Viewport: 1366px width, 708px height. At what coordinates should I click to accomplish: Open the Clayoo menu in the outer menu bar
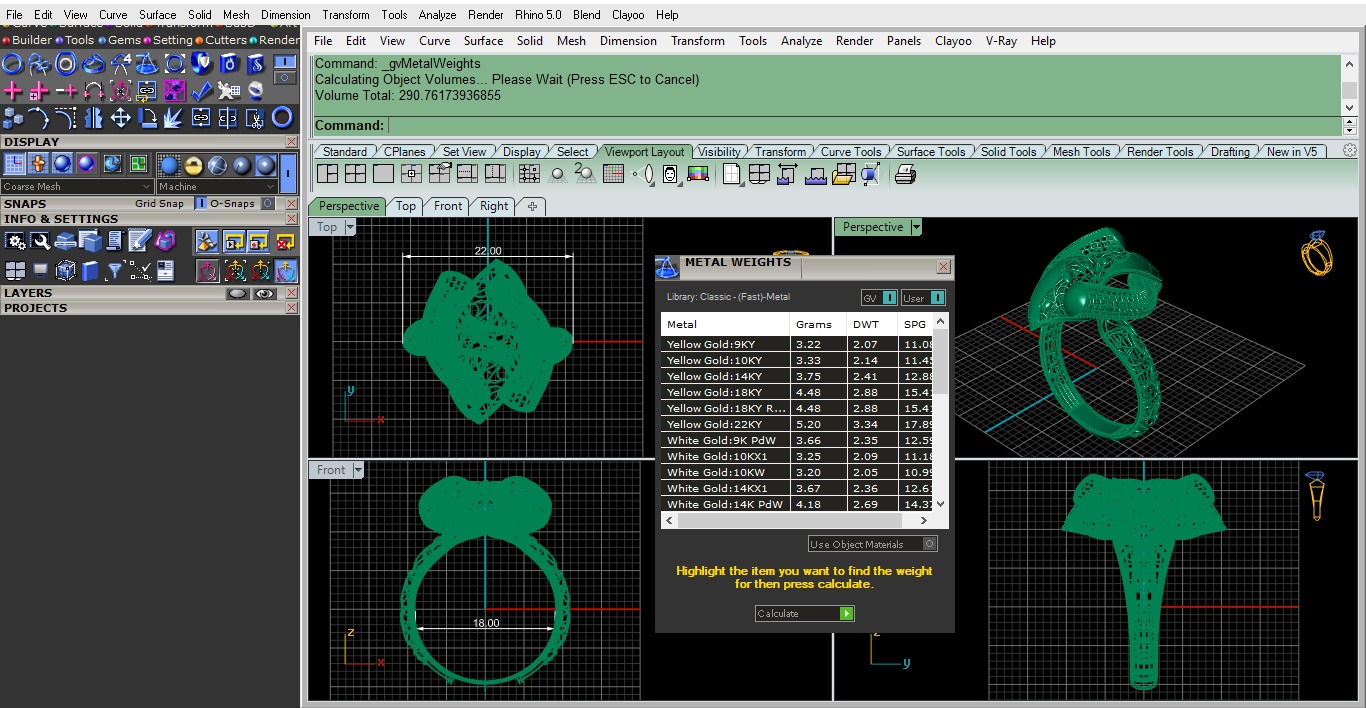(628, 15)
